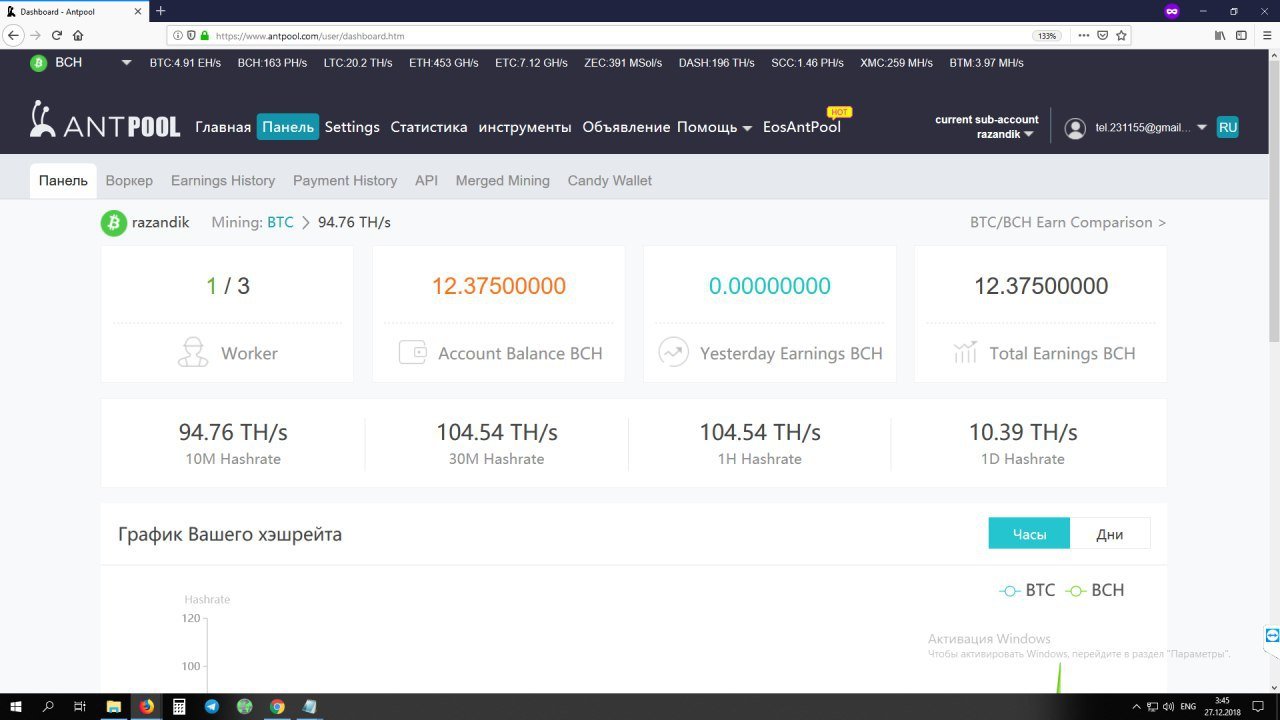This screenshot has width=1280, height=720.
Task: Bookmark this page with star icon
Action: pyautogui.click(x=1121, y=35)
